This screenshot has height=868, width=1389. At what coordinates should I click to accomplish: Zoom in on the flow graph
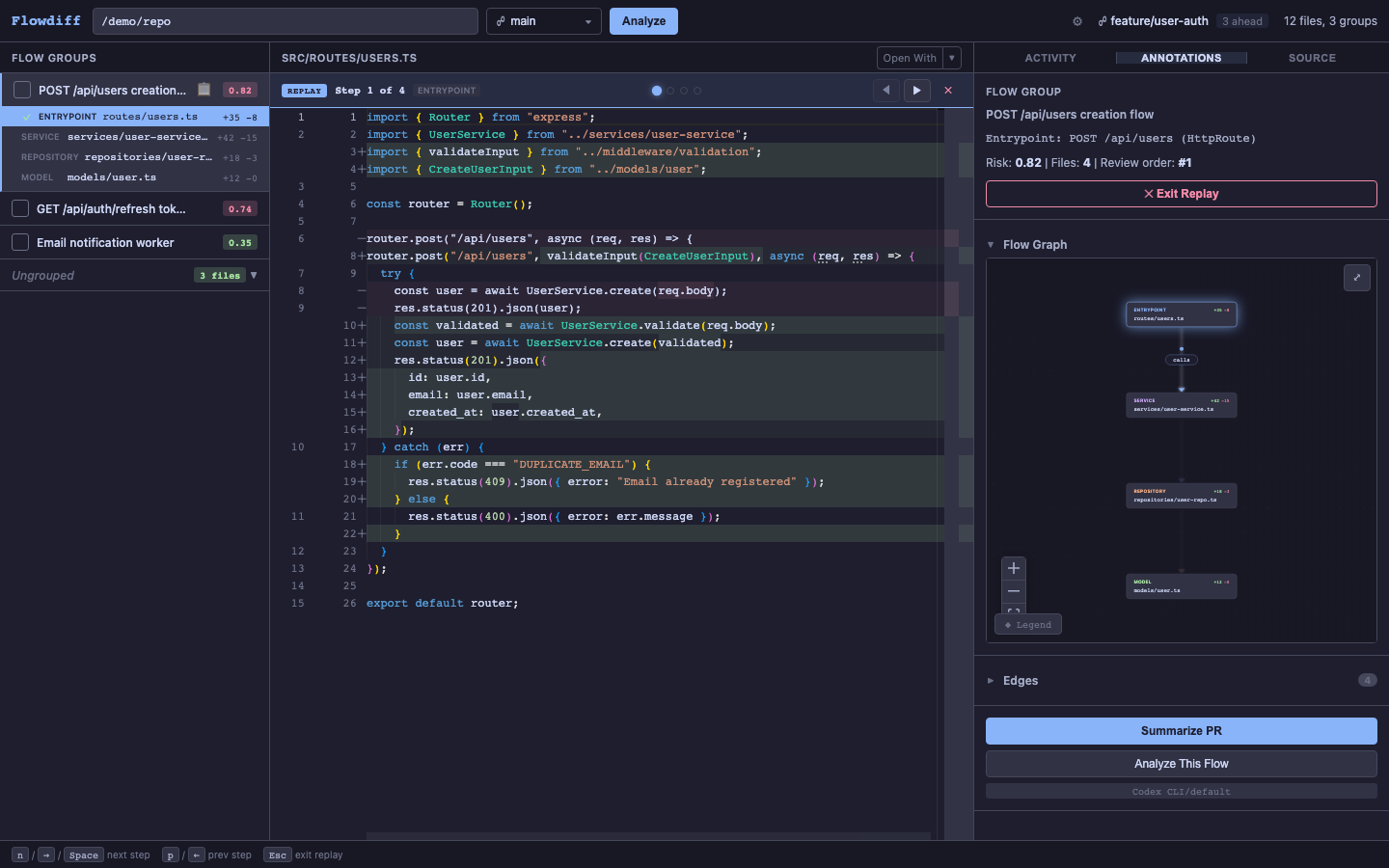[x=1014, y=568]
